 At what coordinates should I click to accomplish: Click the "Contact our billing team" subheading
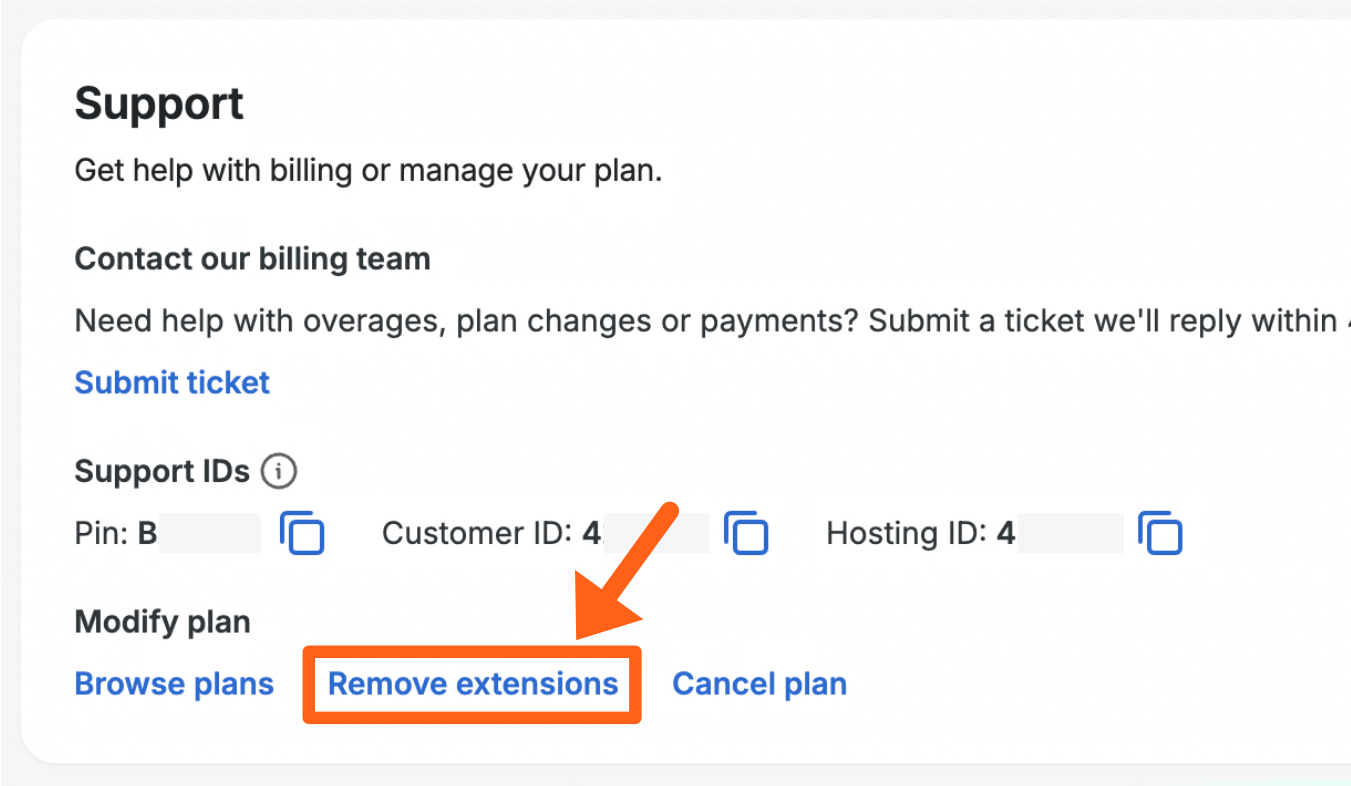pyautogui.click(x=252, y=259)
